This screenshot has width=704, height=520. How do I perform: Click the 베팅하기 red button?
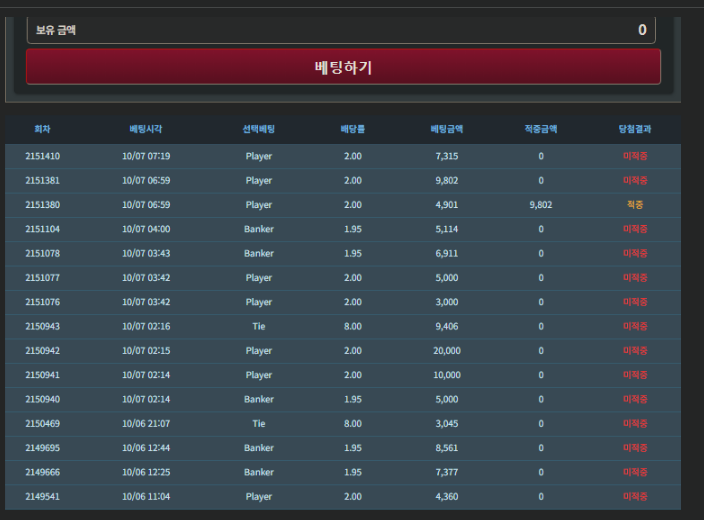point(343,67)
